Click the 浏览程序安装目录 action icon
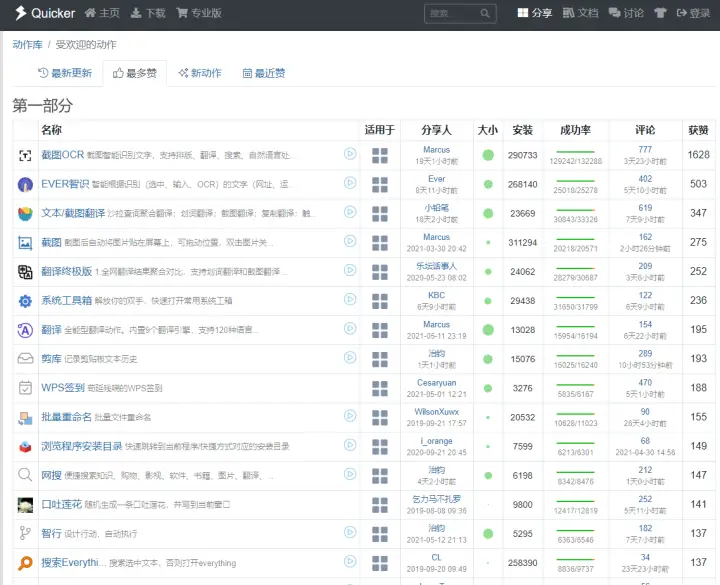This screenshot has width=720, height=585. [x=25, y=446]
